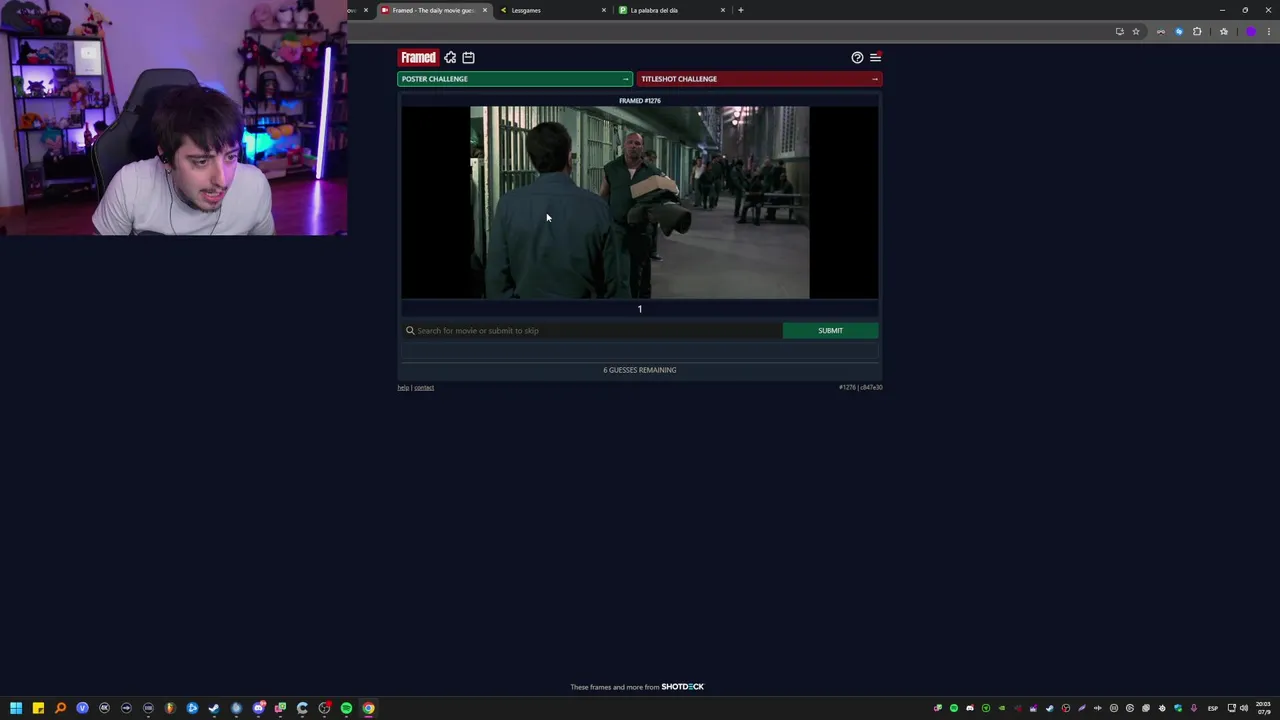Click the microphone tray icon
This screenshot has height=720, width=1280.
pyautogui.click(x=1193, y=708)
